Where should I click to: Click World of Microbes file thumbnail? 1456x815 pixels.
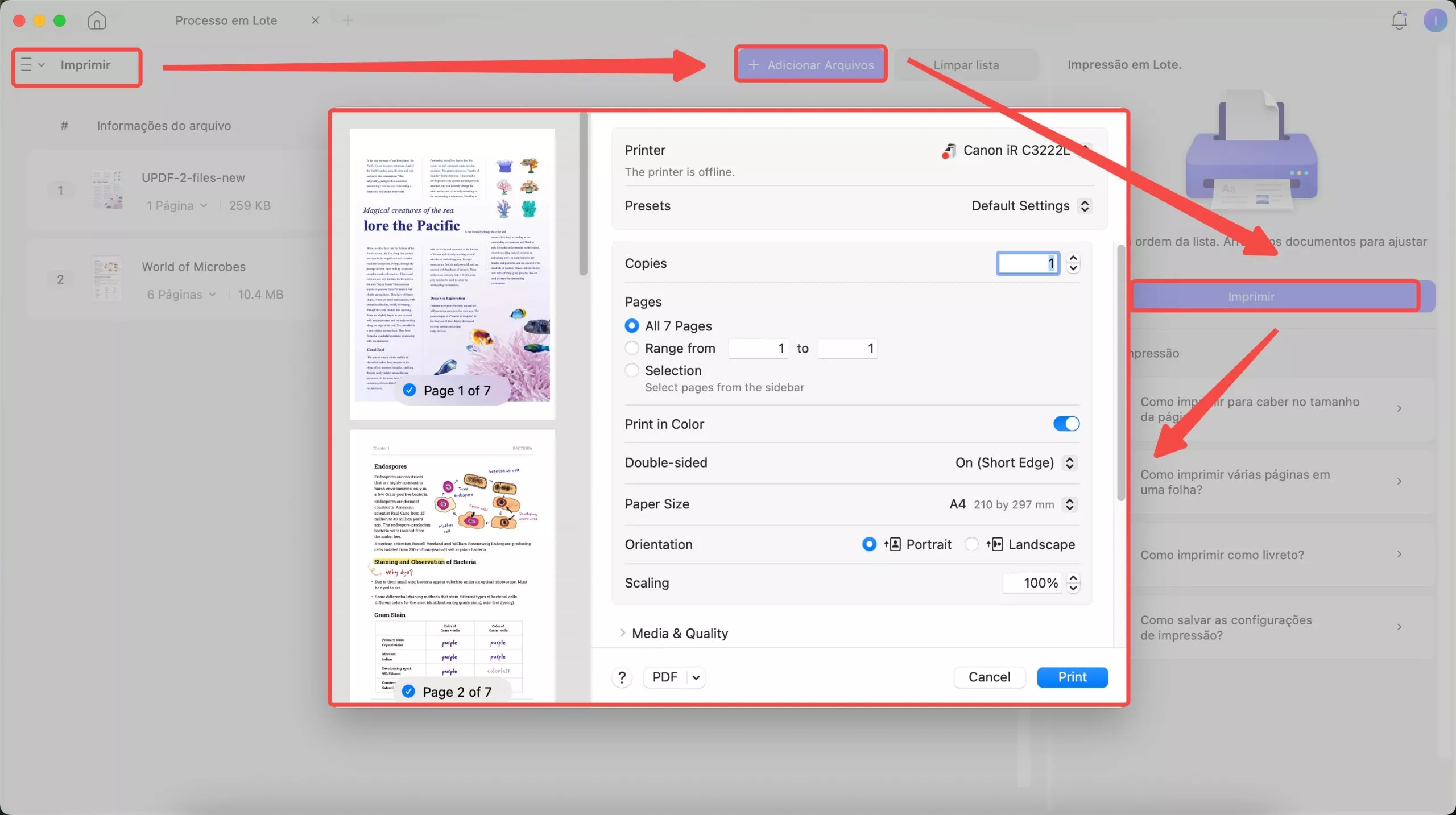click(x=107, y=279)
